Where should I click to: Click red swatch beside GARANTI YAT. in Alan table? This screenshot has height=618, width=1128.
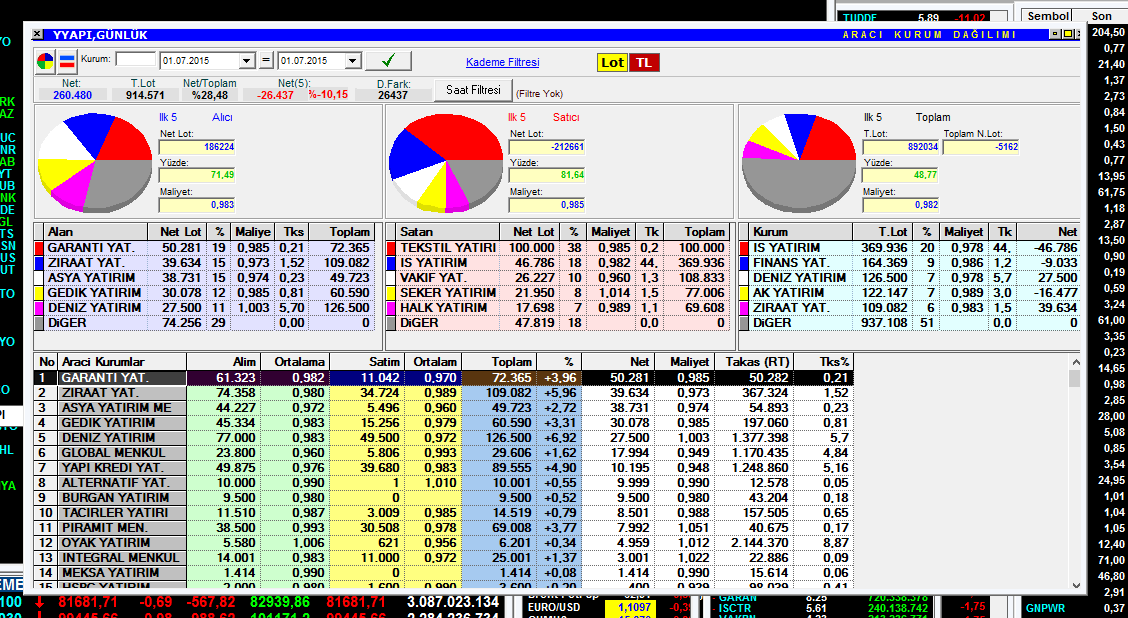39,247
